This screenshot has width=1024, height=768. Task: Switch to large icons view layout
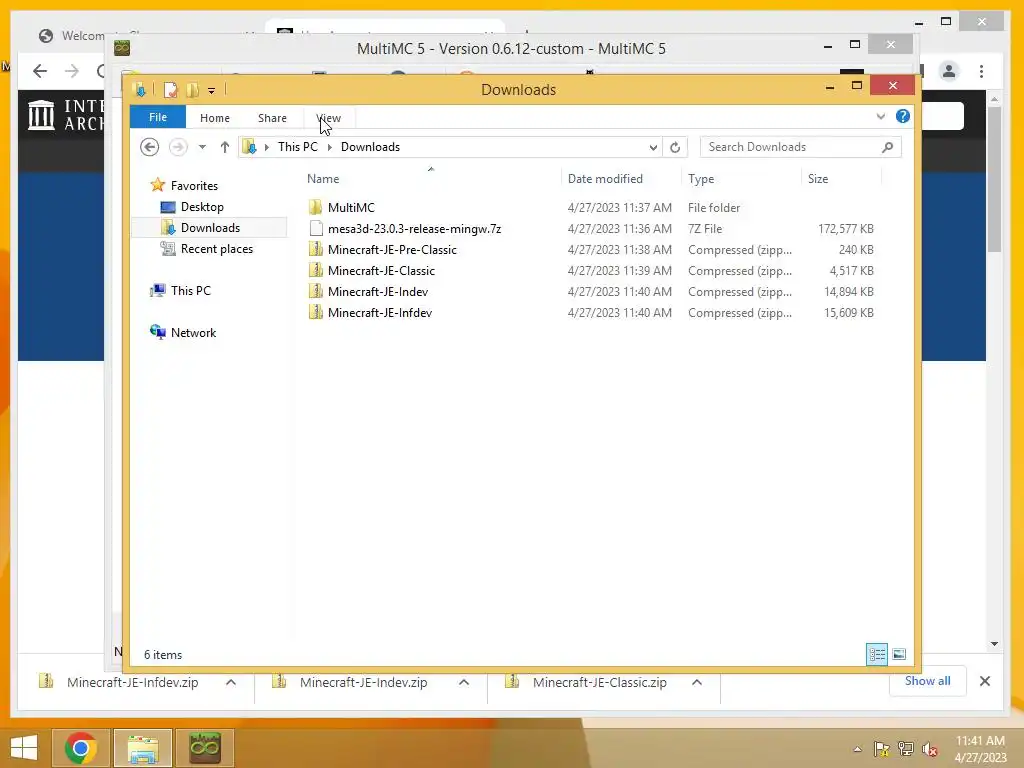click(x=899, y=654)
